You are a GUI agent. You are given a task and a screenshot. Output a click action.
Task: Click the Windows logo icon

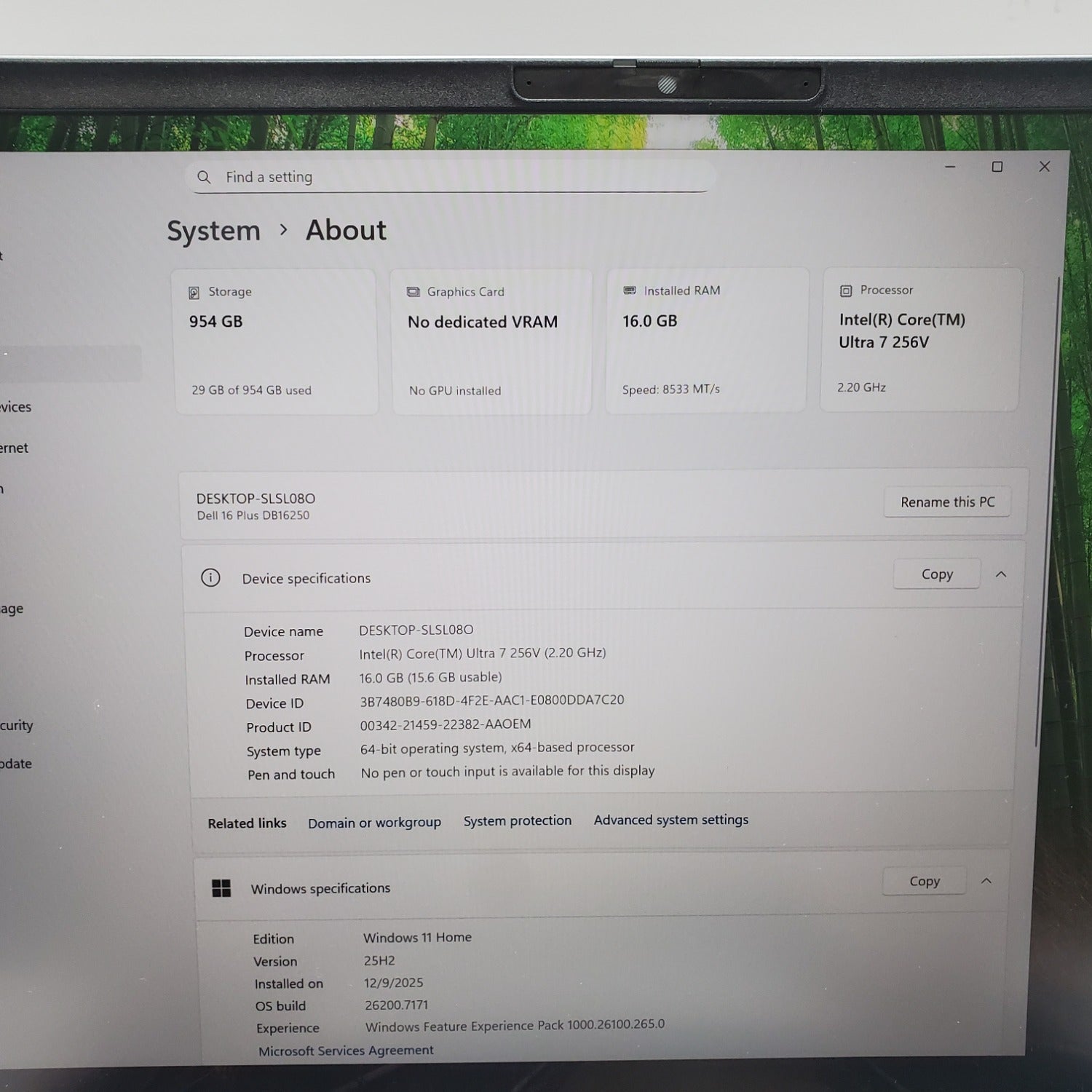(221, 888)
